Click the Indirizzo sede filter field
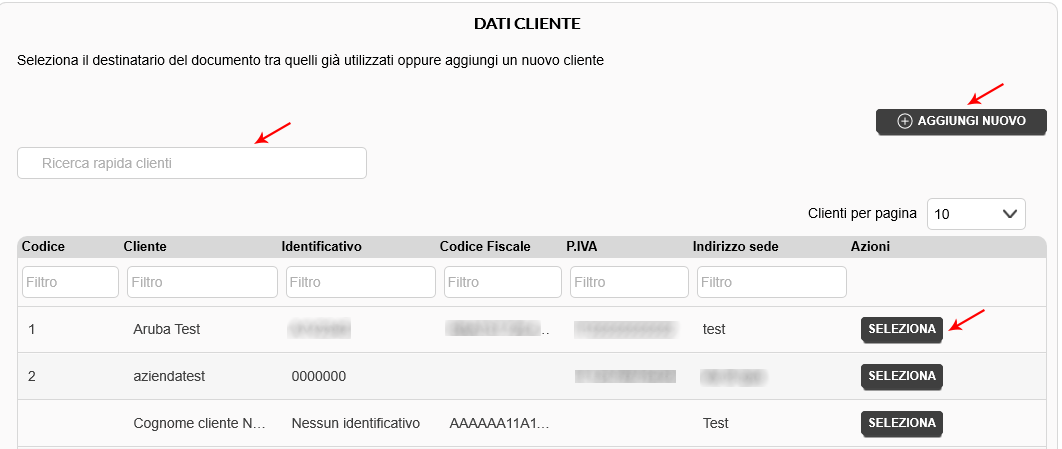 coord(771,282)
